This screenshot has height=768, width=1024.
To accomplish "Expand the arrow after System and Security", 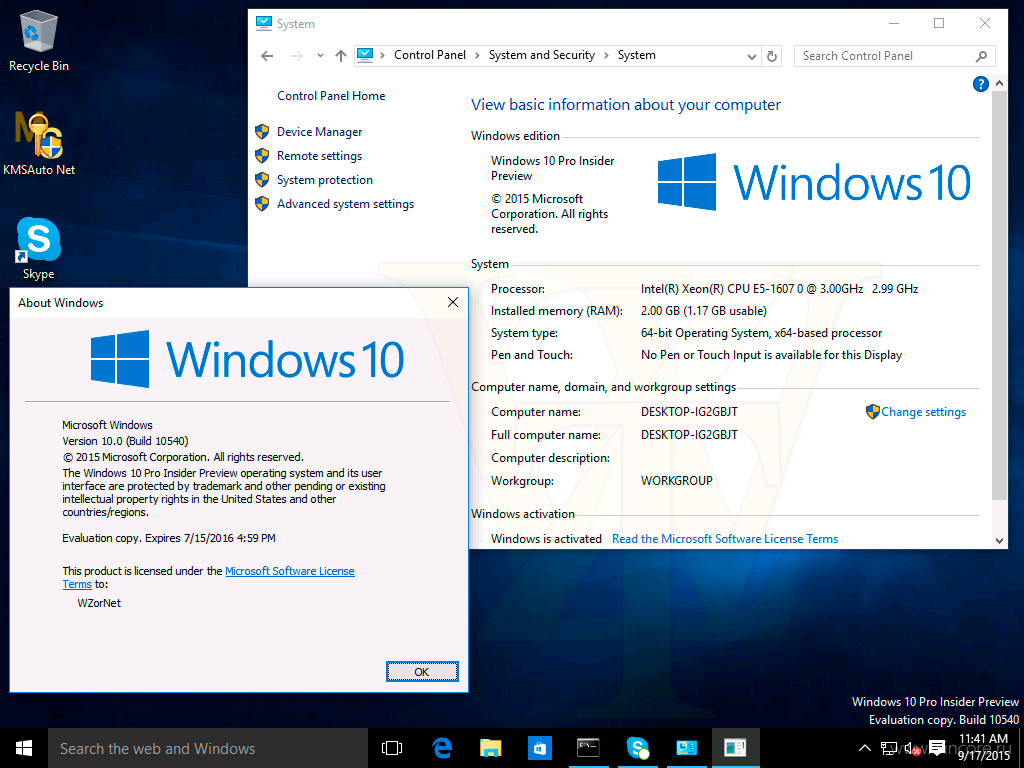I will [606, 56].
